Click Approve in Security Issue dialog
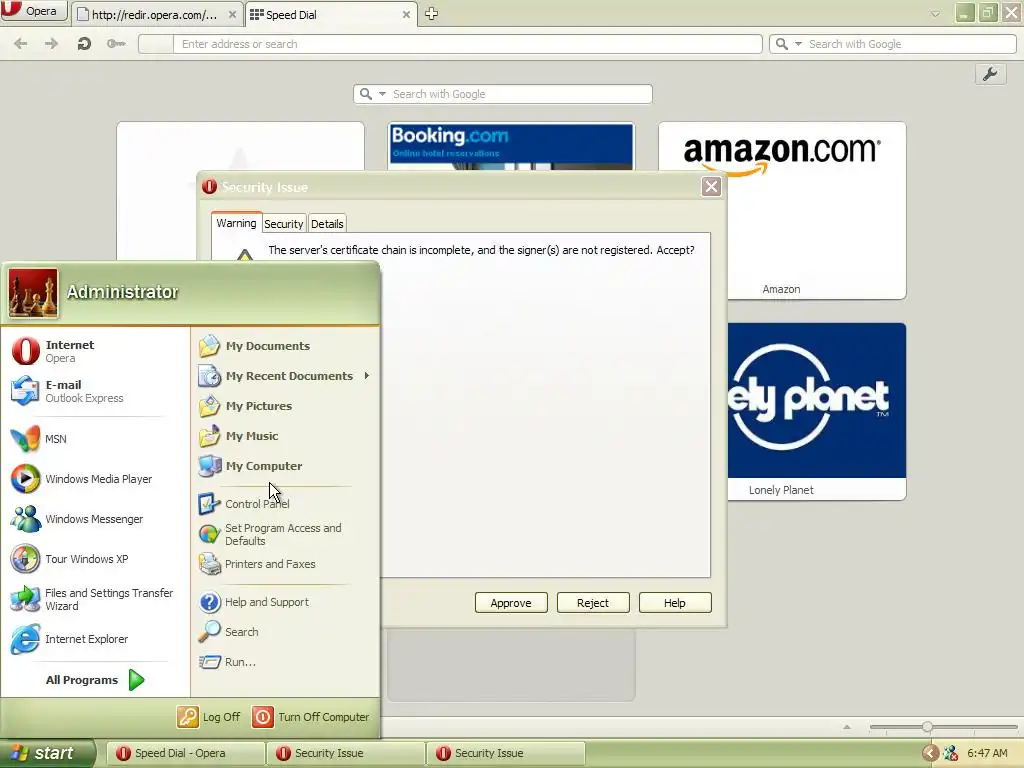 (511, 603)
